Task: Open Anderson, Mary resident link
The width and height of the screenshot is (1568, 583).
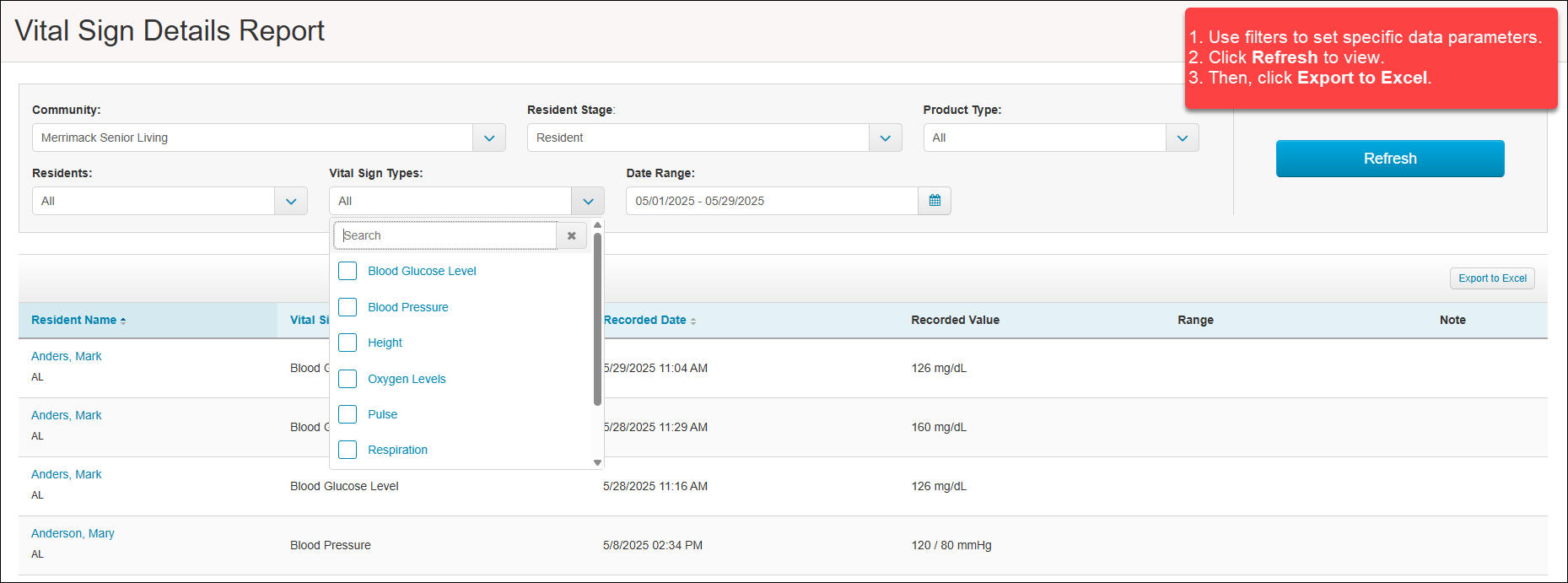Action: (x=73, y=533)
